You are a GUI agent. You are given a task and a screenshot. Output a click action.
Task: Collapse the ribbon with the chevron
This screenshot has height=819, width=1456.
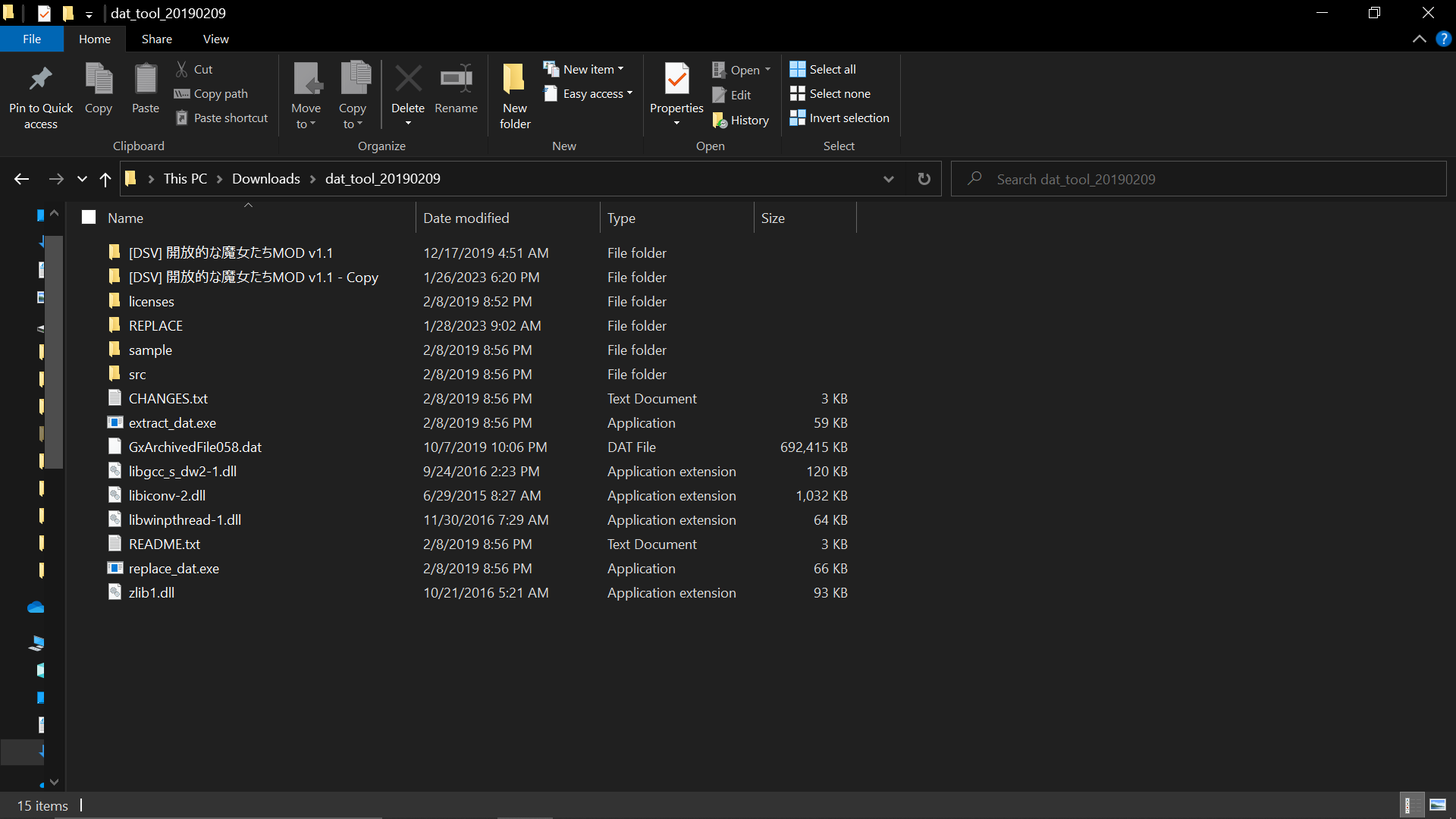coord(1420,39)
